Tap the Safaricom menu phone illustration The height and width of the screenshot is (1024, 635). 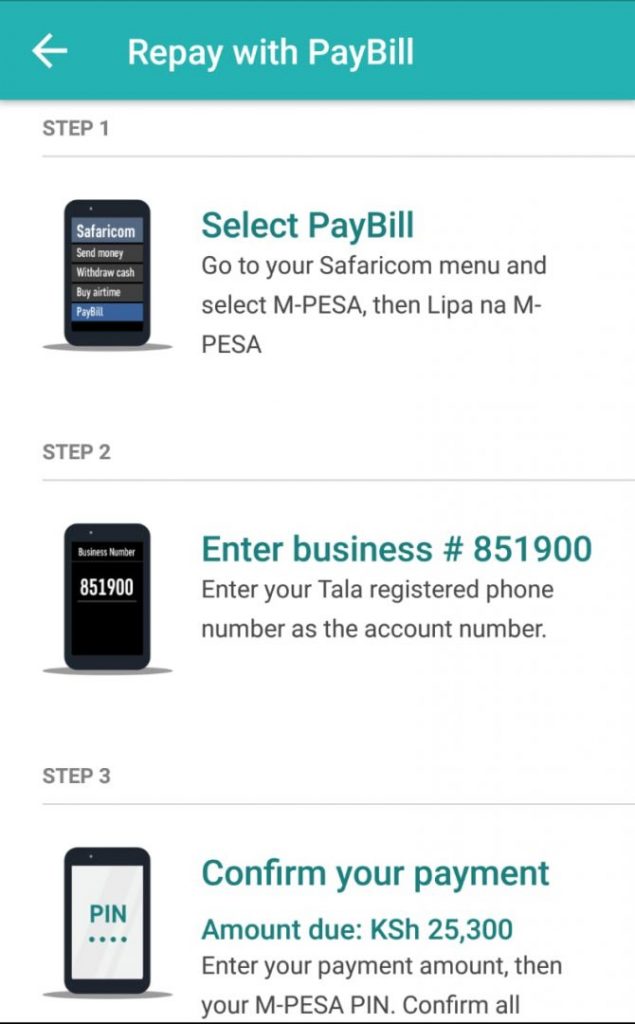pyautogui.click(x=106, y=272)
